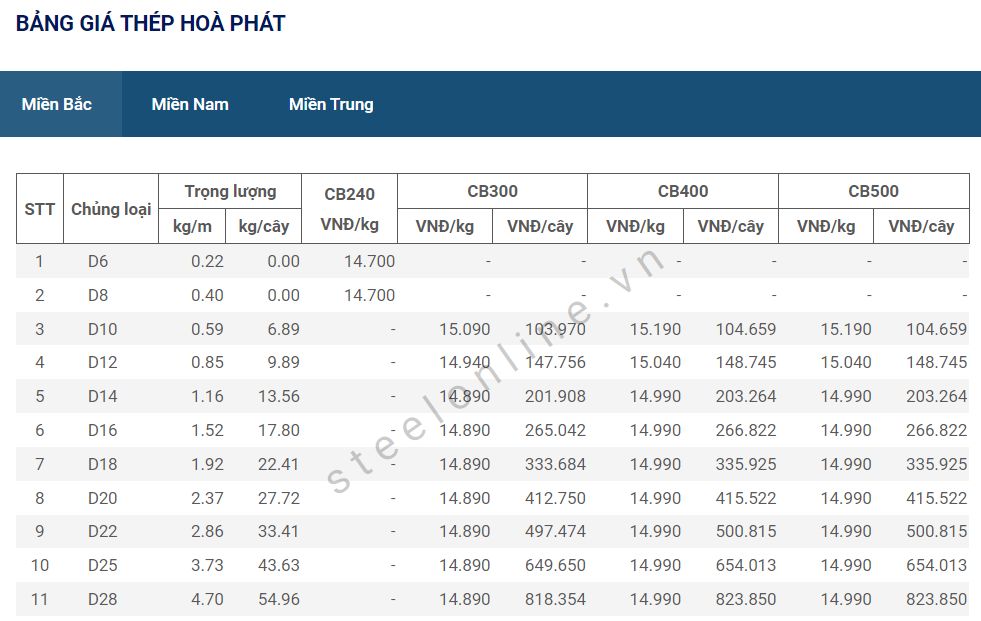Click the 2.86 kg/m value
This screenshot has width=981, height=621.
click(207, 531)
